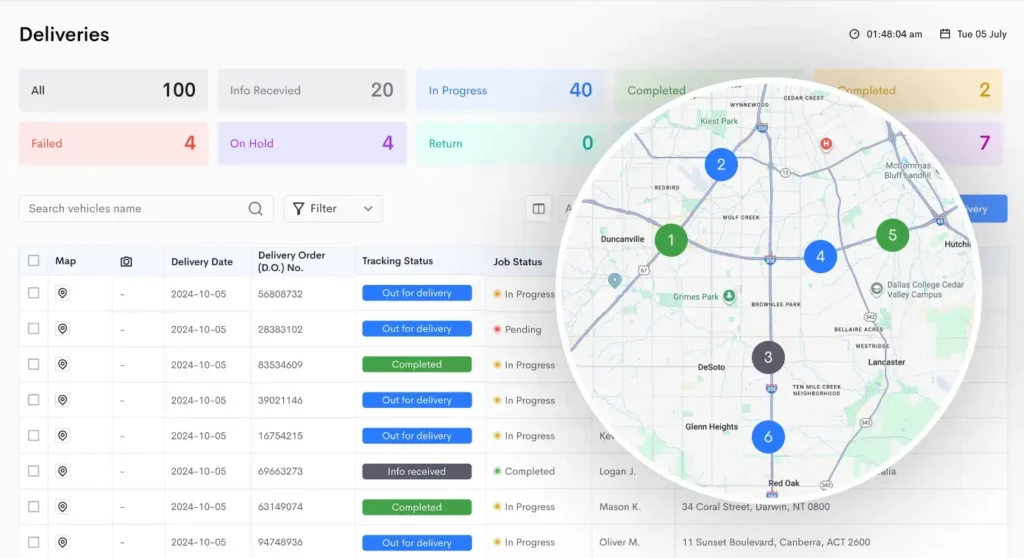Image resolution: width=1024 pixels, height=558 pixels.
Task: Click the clock icon beside 01:48:04 am
Action: [x=854, y=34]
